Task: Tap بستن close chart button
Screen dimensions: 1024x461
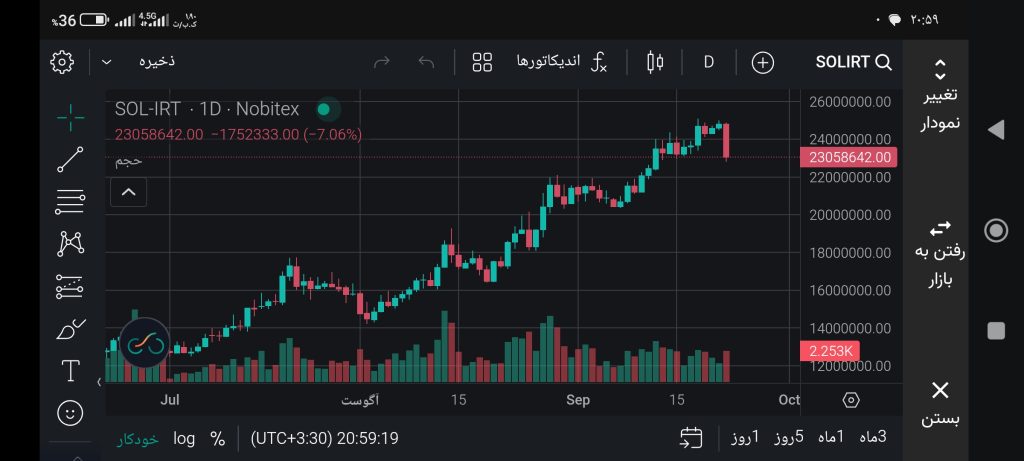Action: tap(940, 403)
